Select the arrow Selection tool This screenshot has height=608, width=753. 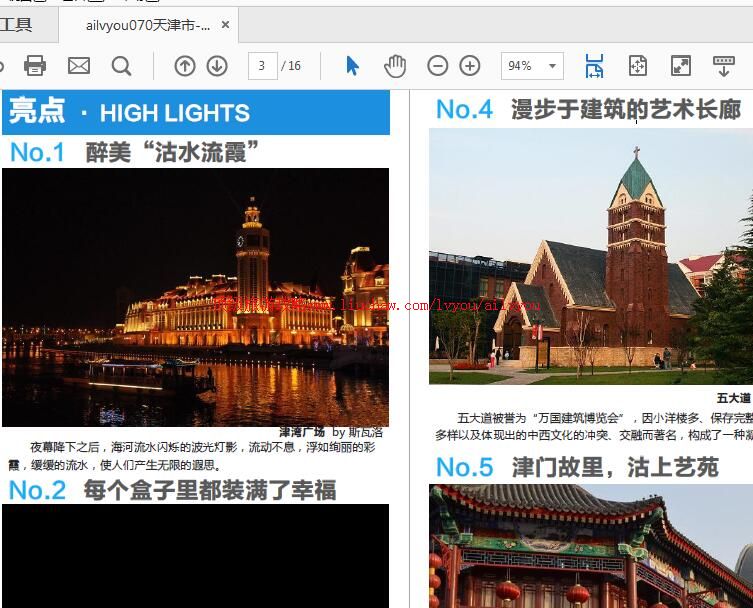(x=352, y=66)
